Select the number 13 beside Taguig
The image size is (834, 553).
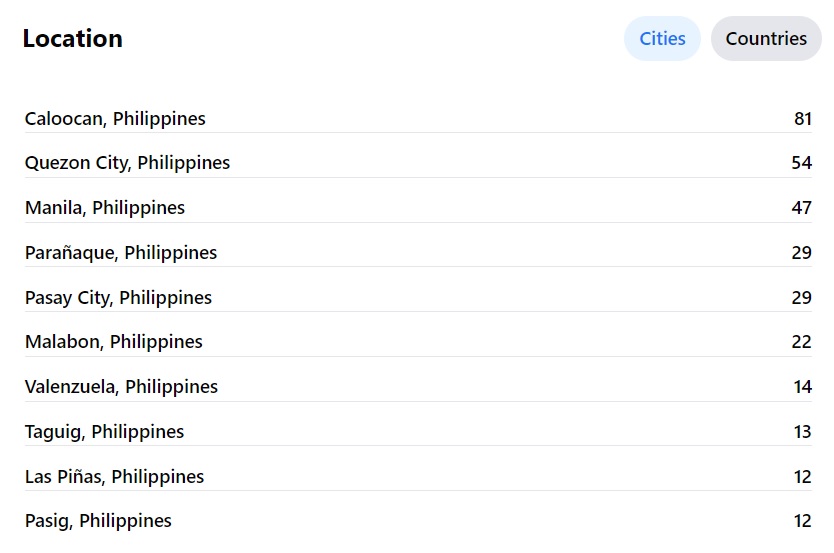coord(802,432)
